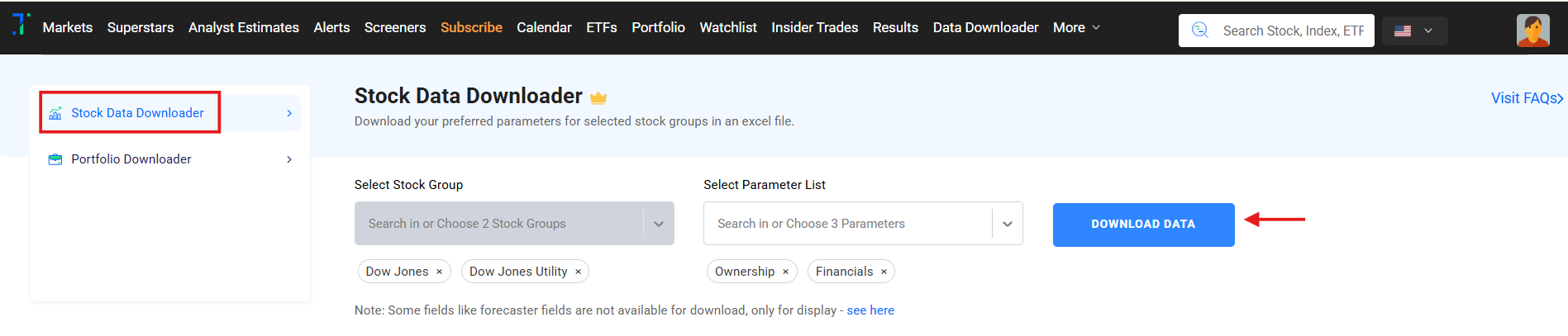
Task: Open the Screeners menu item
Action: [395, 27]
